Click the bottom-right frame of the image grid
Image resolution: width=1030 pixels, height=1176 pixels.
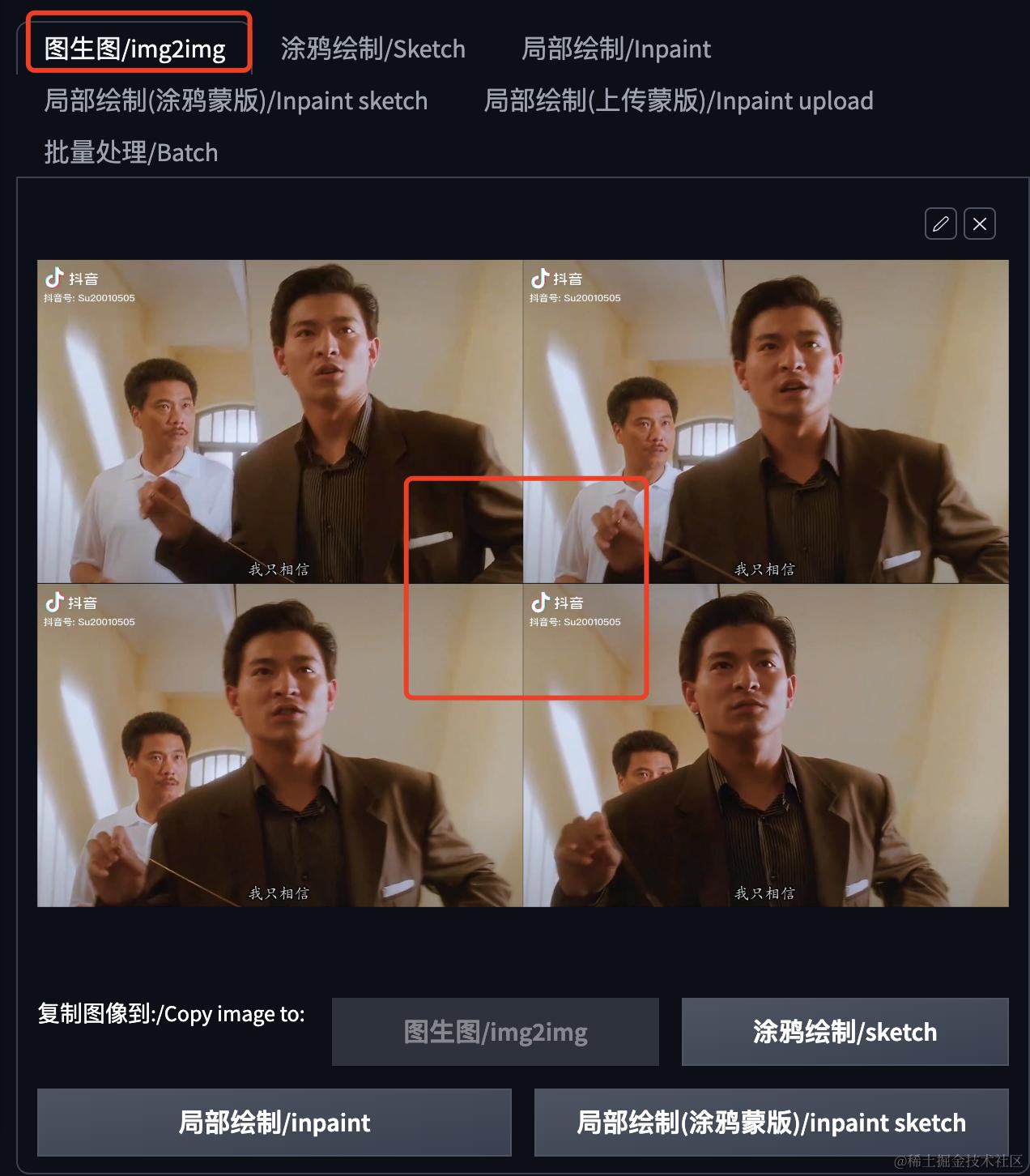(766, 745)
